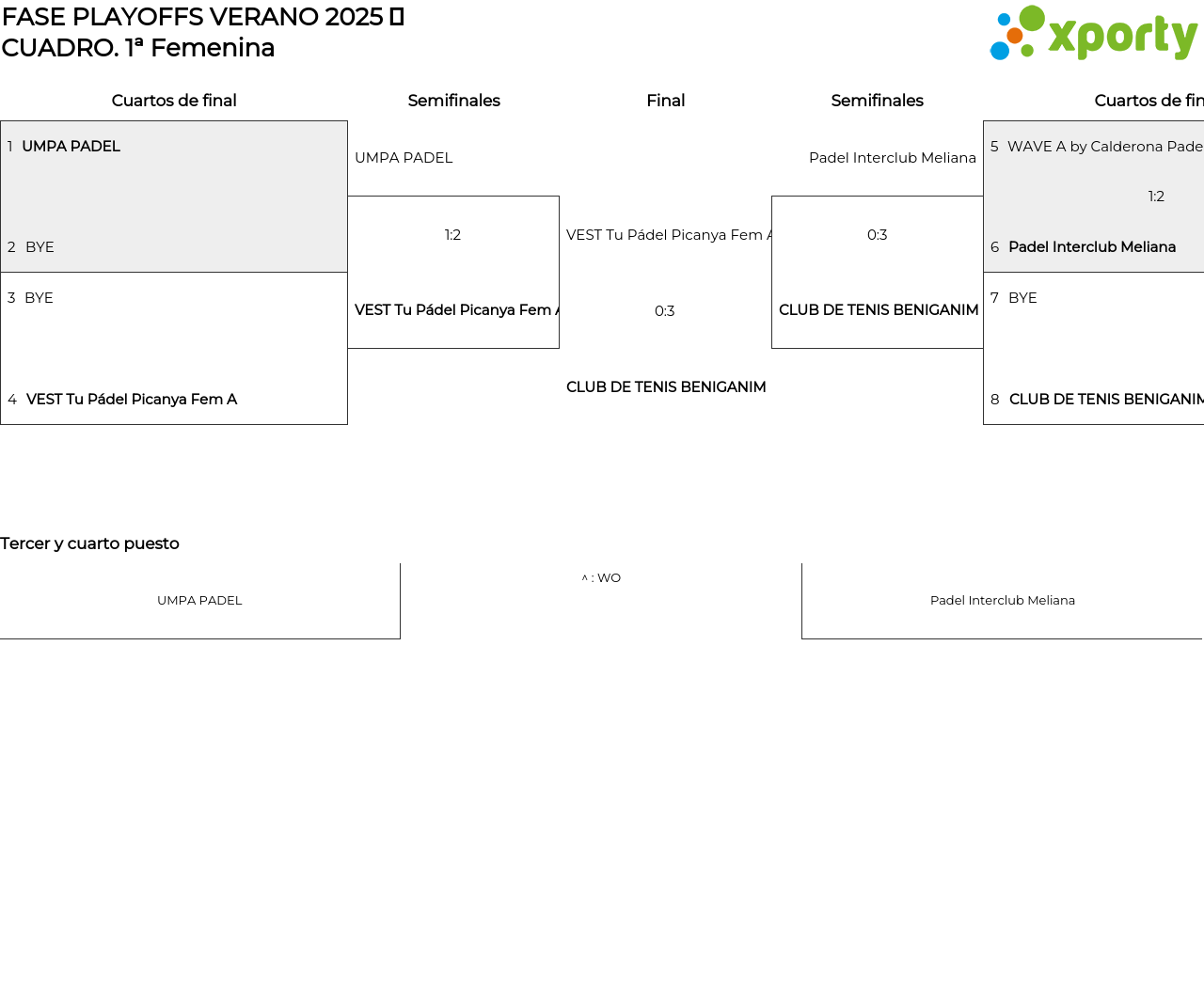Viewport: 1204px width, 1008px height.
Task: Open the 1:2 quarterfinal score
Action: (1156, 197)
